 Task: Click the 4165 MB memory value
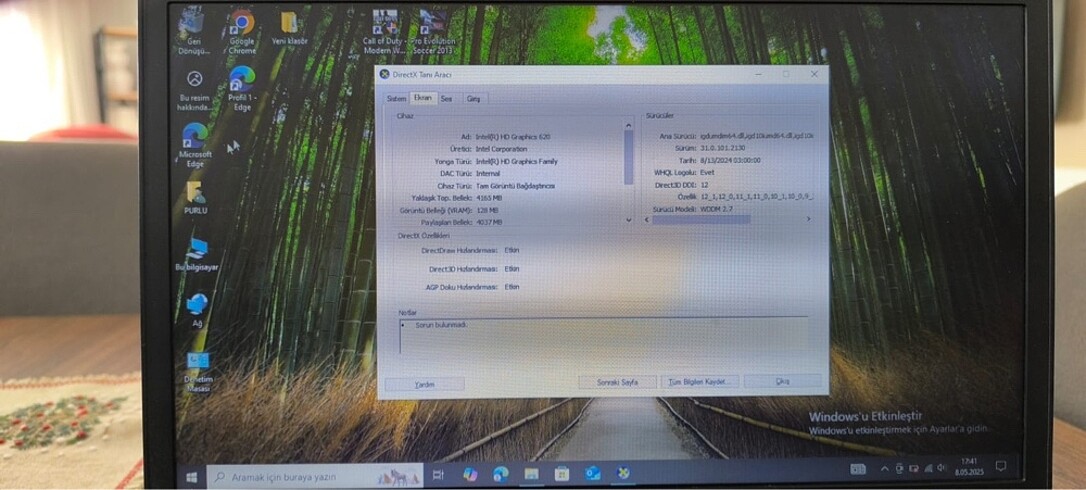pyautogui.click(x=489, y=198)
